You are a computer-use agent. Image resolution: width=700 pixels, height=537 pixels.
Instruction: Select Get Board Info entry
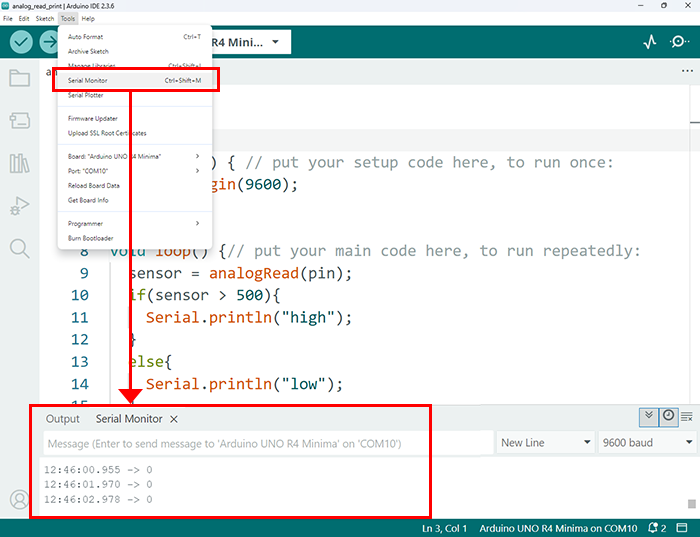[135, 200]
